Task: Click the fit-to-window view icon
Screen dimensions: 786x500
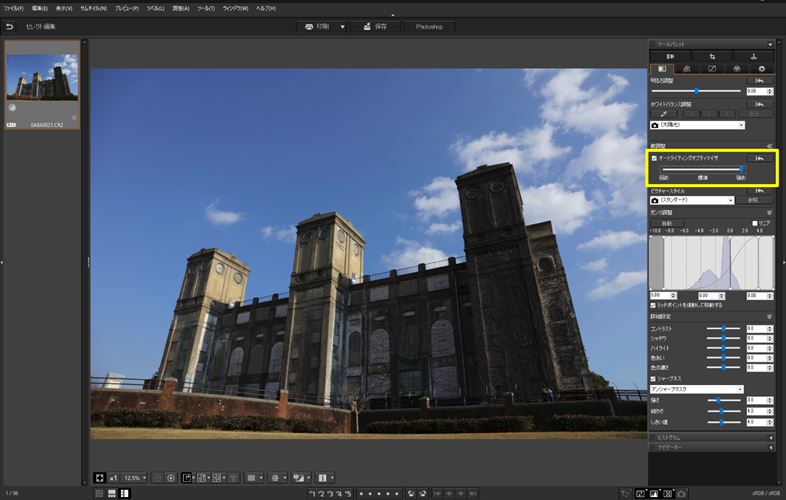Action: pos(100,478)
